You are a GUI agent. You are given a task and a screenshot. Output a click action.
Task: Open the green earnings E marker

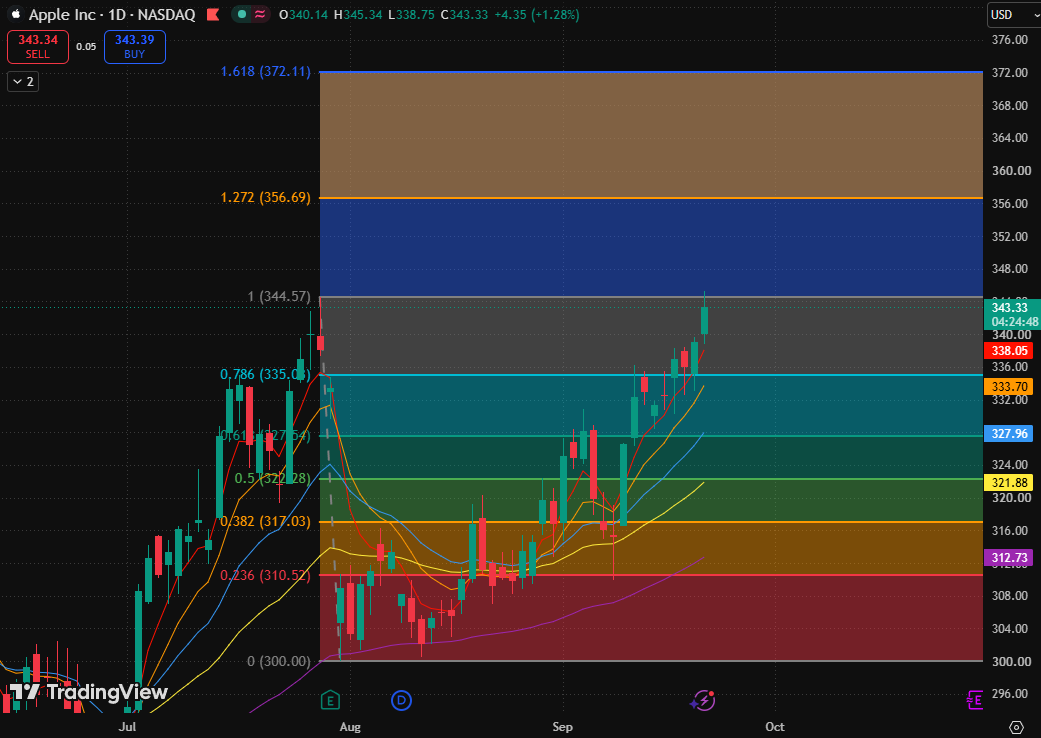tap(330, 700)
